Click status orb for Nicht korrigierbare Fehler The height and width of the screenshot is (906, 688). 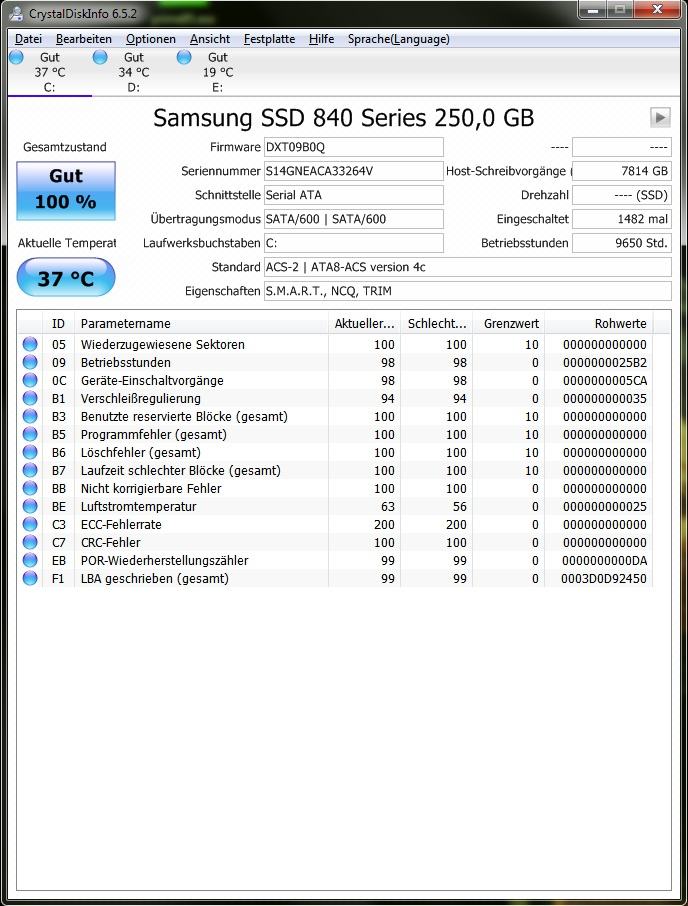tap(30, 488)
